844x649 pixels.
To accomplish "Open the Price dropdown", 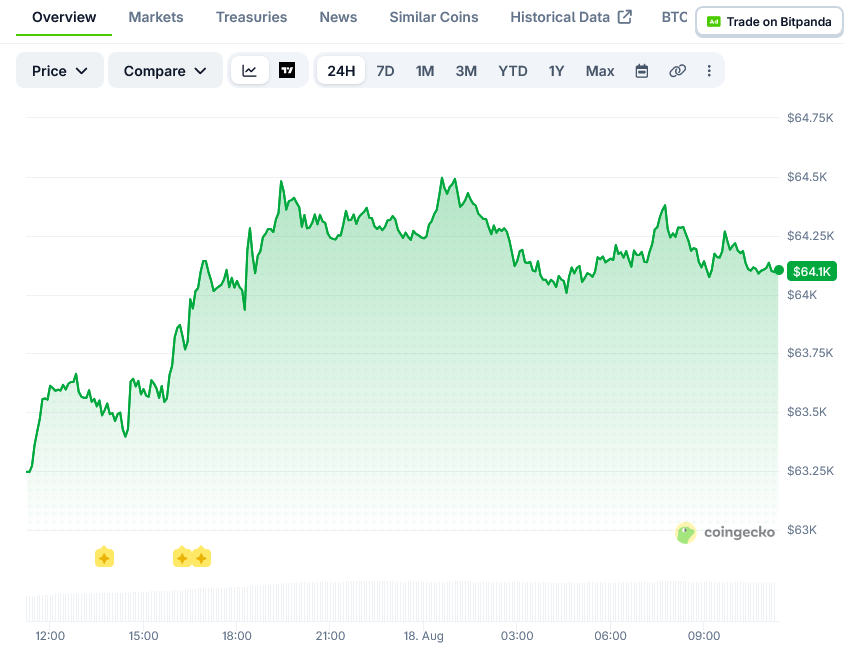I will click(x=60, y=70).
